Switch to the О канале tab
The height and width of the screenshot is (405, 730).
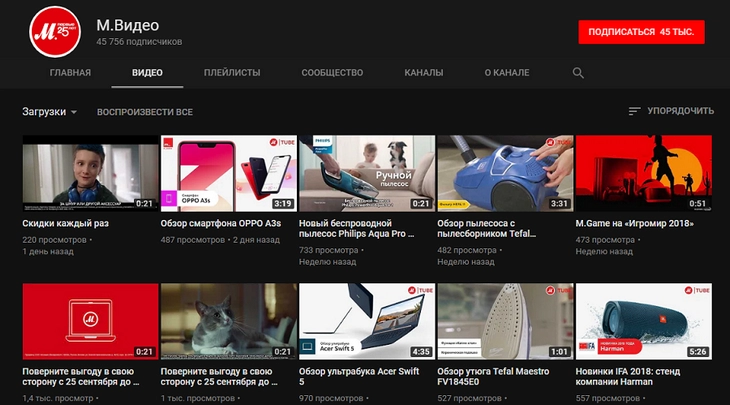click(507, 73)
